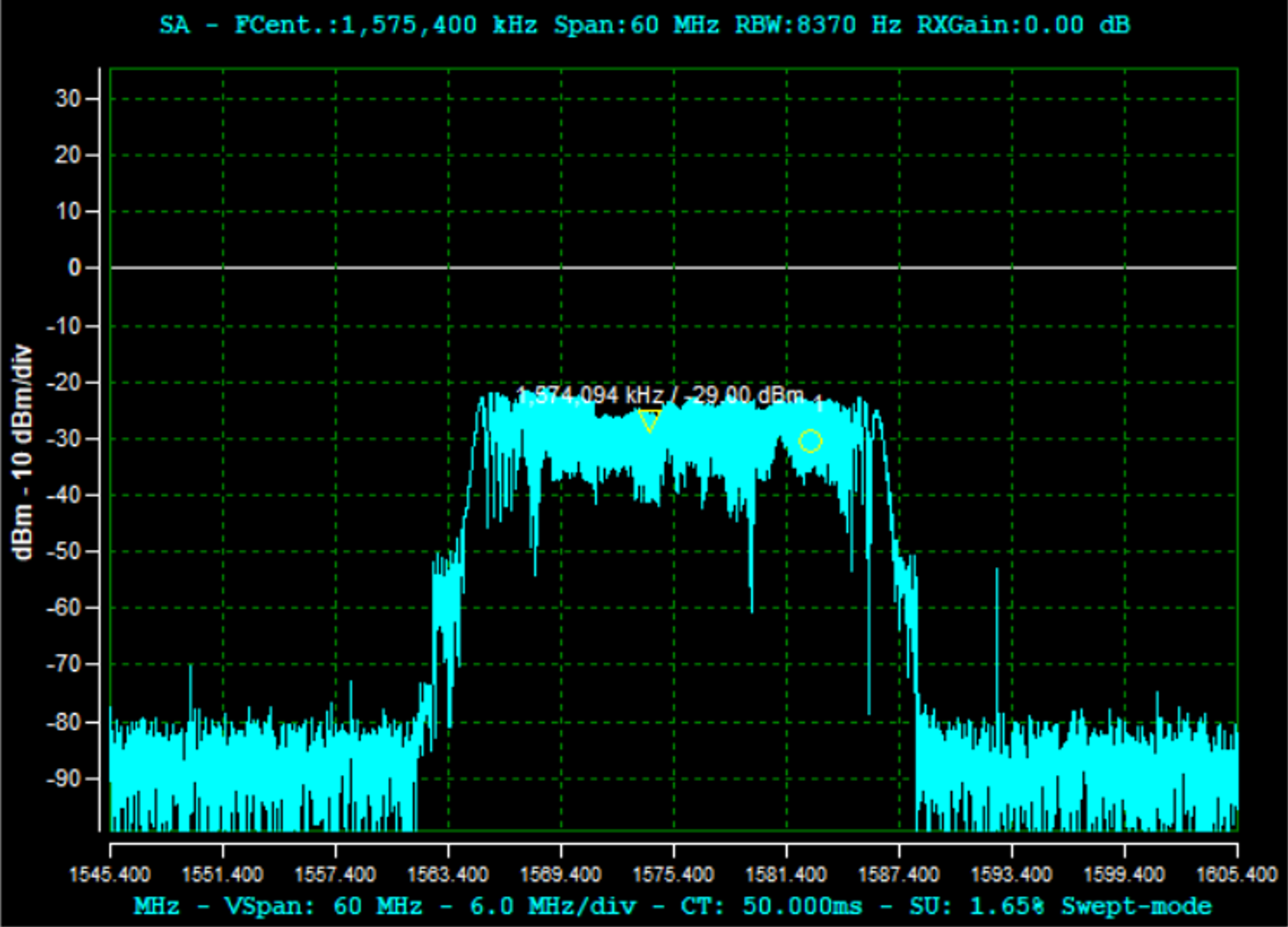
Task: Click the 1545.400 start frequency label
Action: (x=110, y=875)
